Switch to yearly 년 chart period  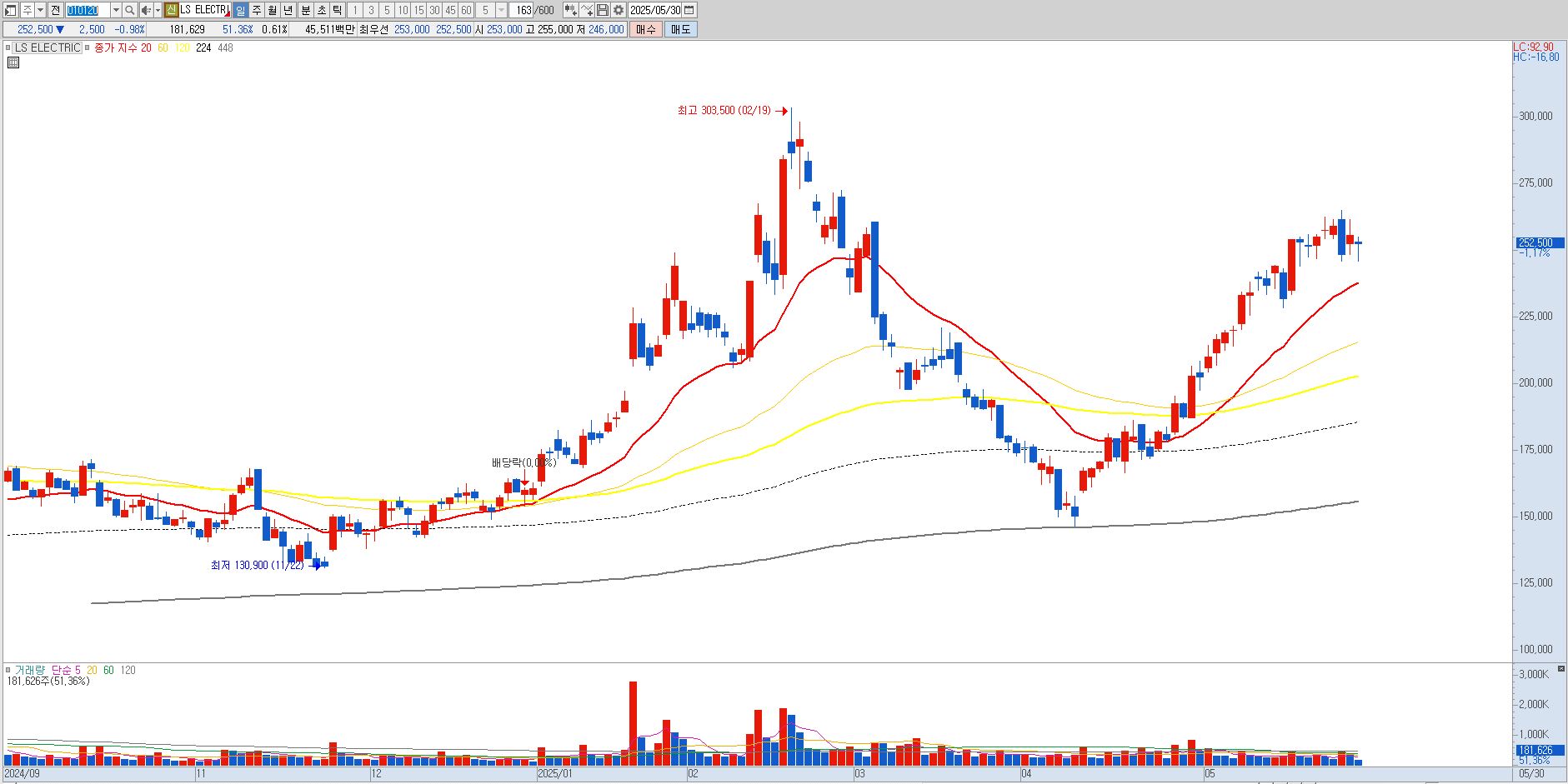tap(288, 10)
